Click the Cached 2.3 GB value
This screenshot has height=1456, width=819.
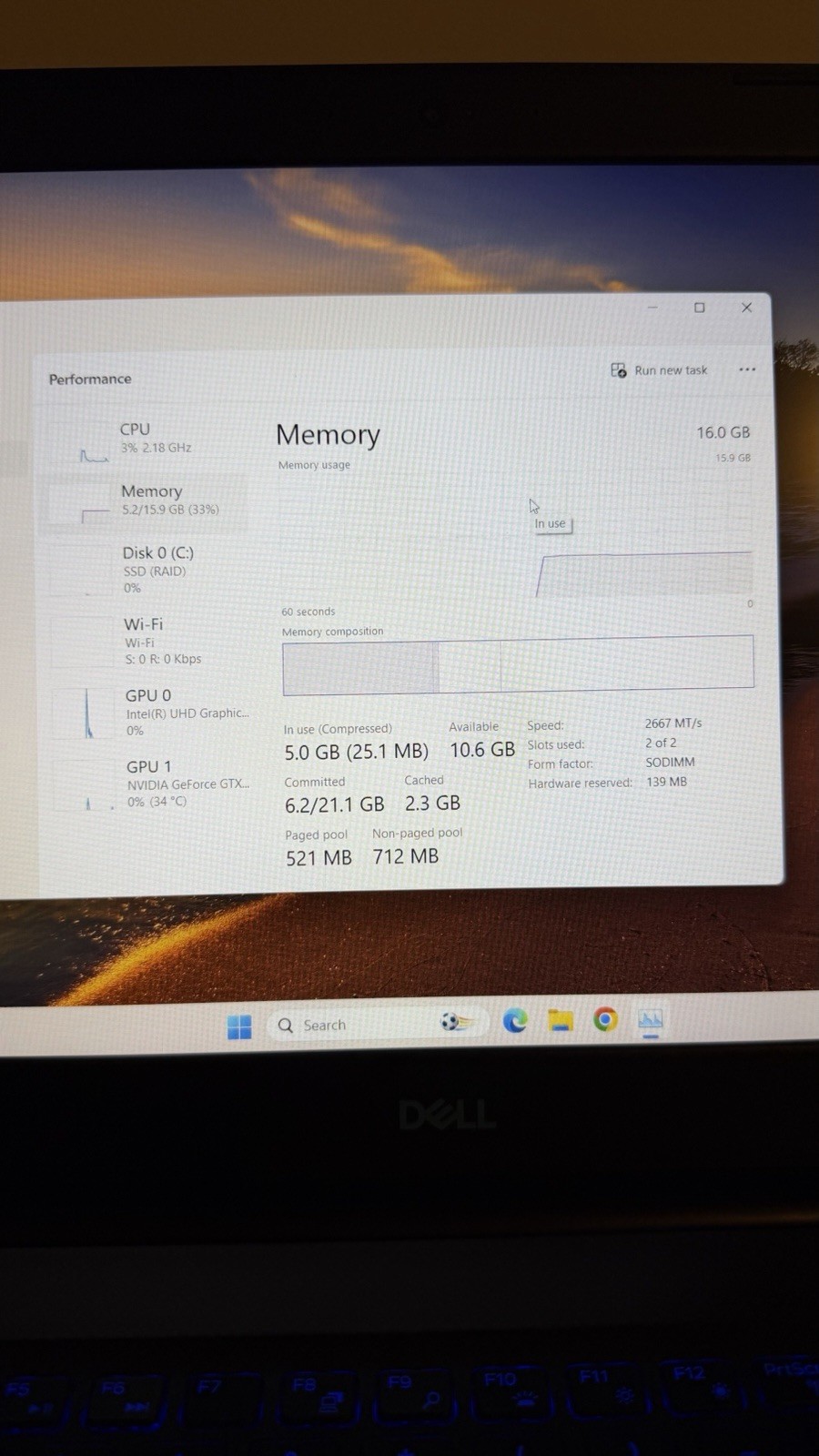(432, 803)
